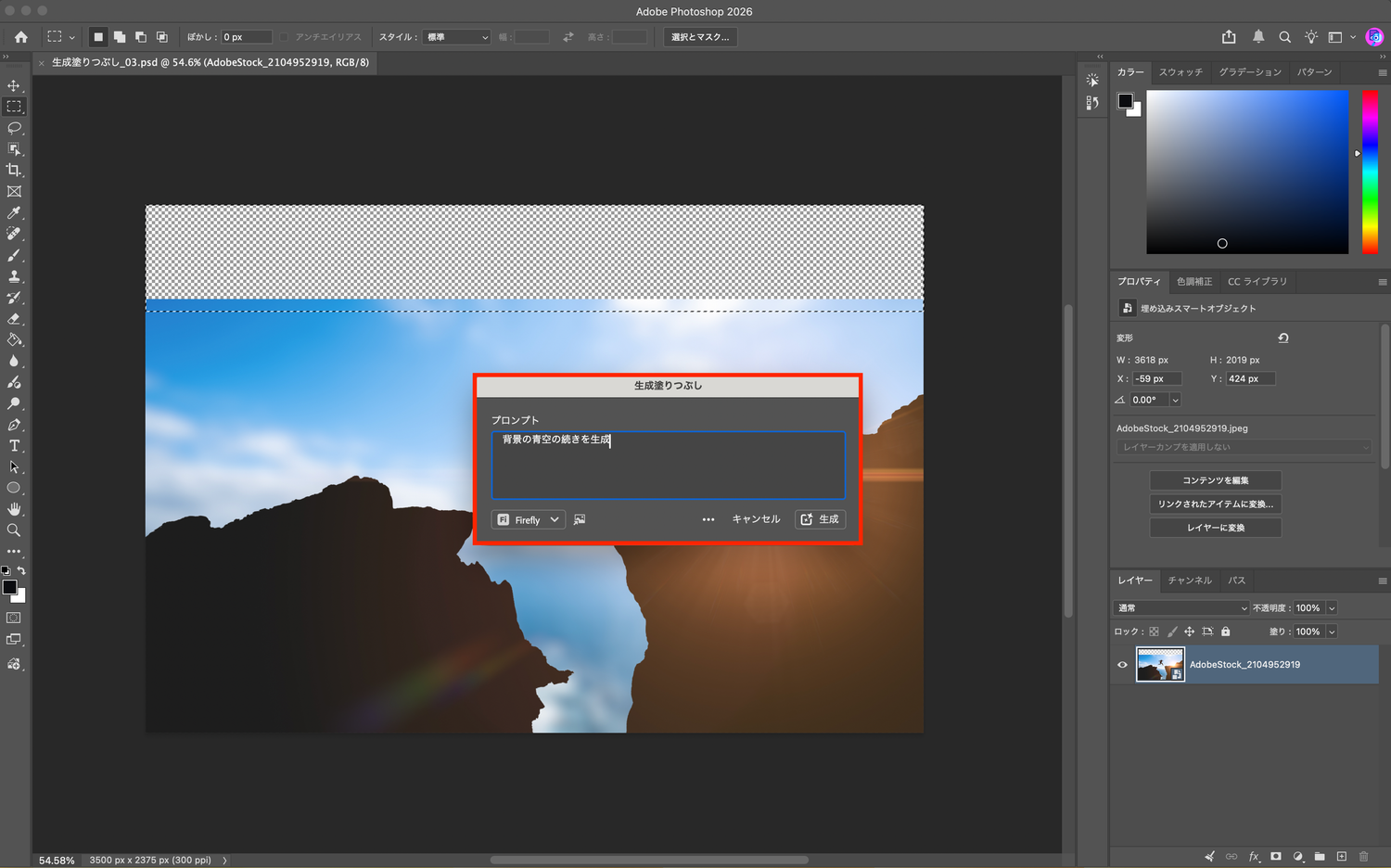Select the Clone Stamp tool
This screenshot has height=868, width=1391.
pos(14,276)
